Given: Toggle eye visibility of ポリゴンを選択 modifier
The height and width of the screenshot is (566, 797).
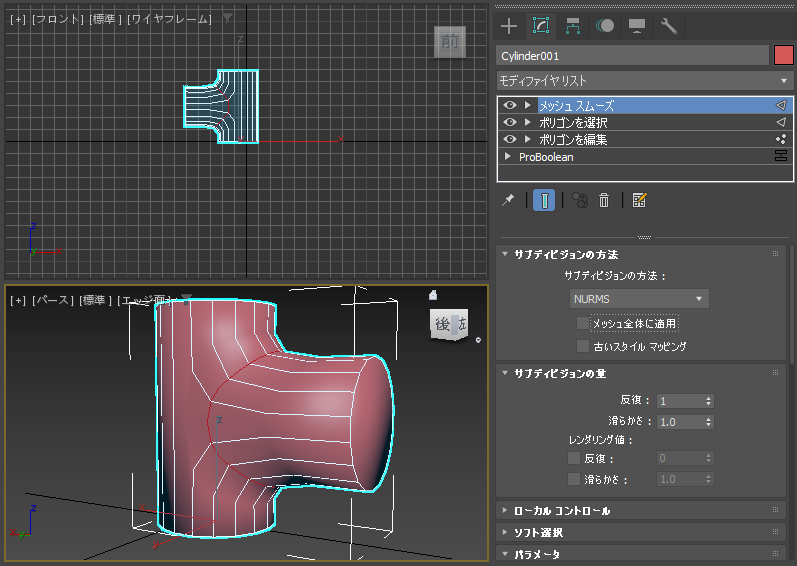Looking at the screenshot, I should 510,122.
